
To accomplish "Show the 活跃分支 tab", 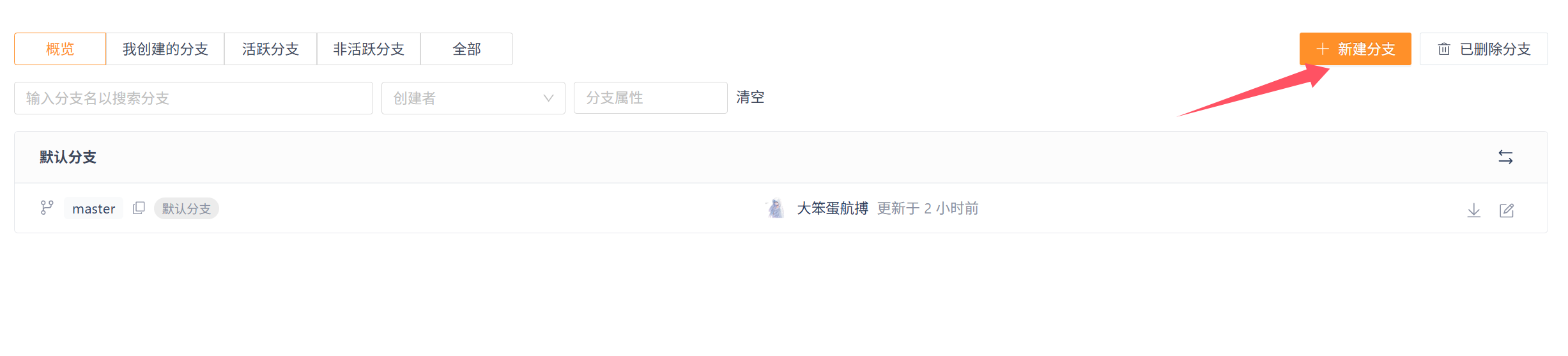I will click(x=270, y=49).
